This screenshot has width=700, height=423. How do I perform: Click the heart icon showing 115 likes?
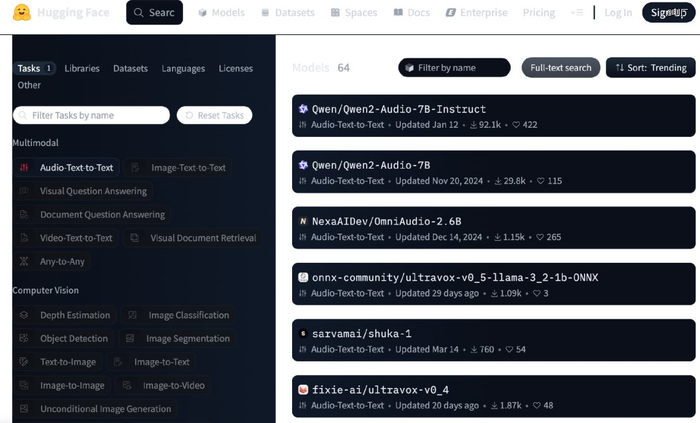click(x=541, y=181)
